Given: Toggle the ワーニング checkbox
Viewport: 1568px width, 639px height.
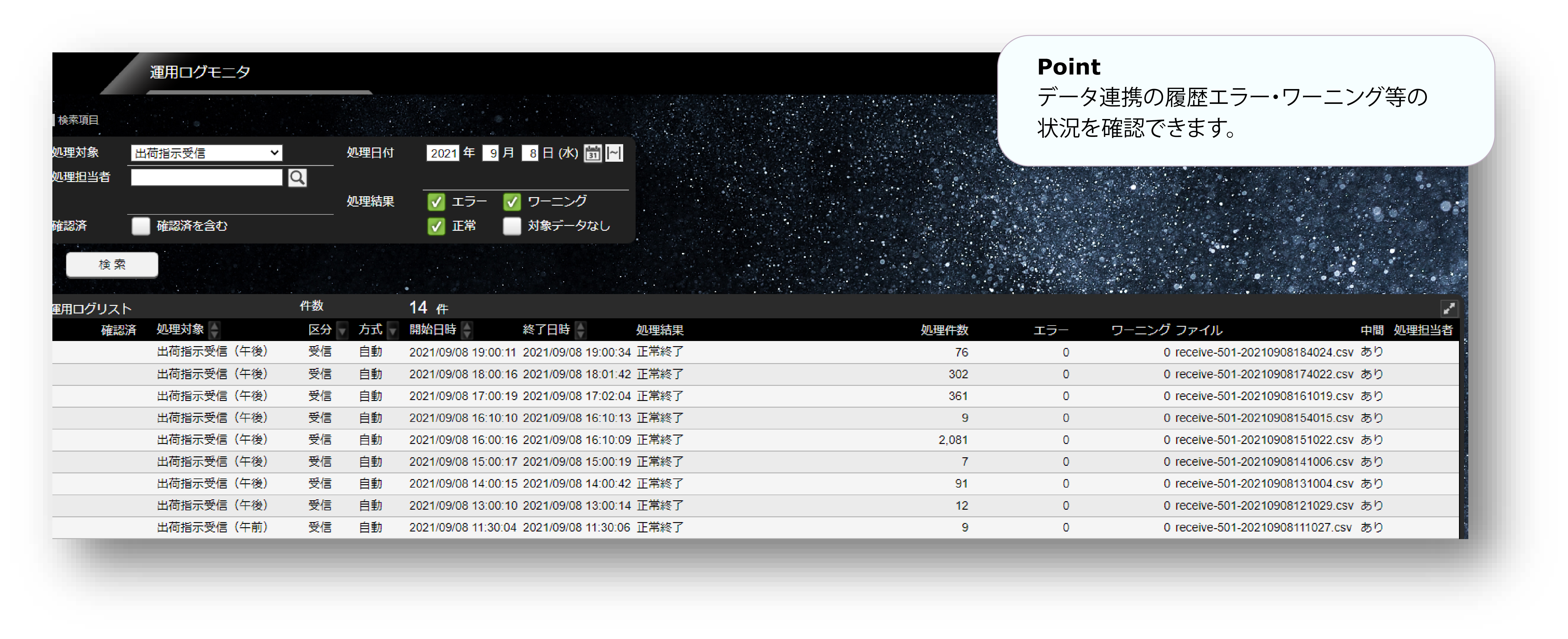Looking at the screenshot, I should [x=512, y=201].
